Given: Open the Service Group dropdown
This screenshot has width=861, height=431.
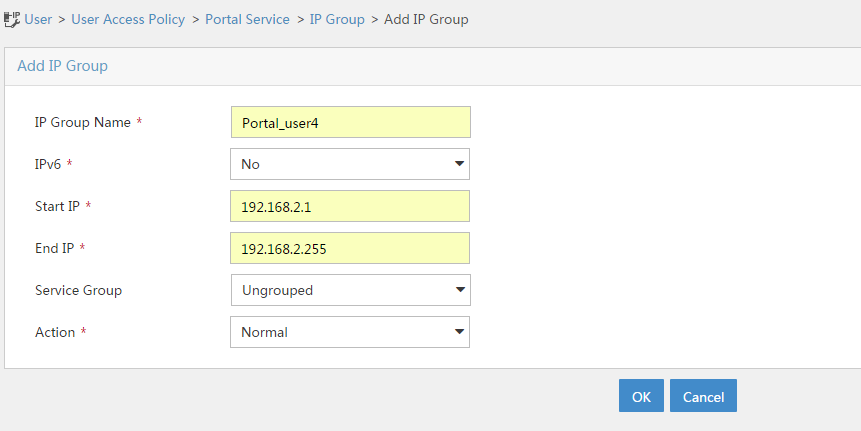Looking at the screenshot, I should (x=350, y=290).
